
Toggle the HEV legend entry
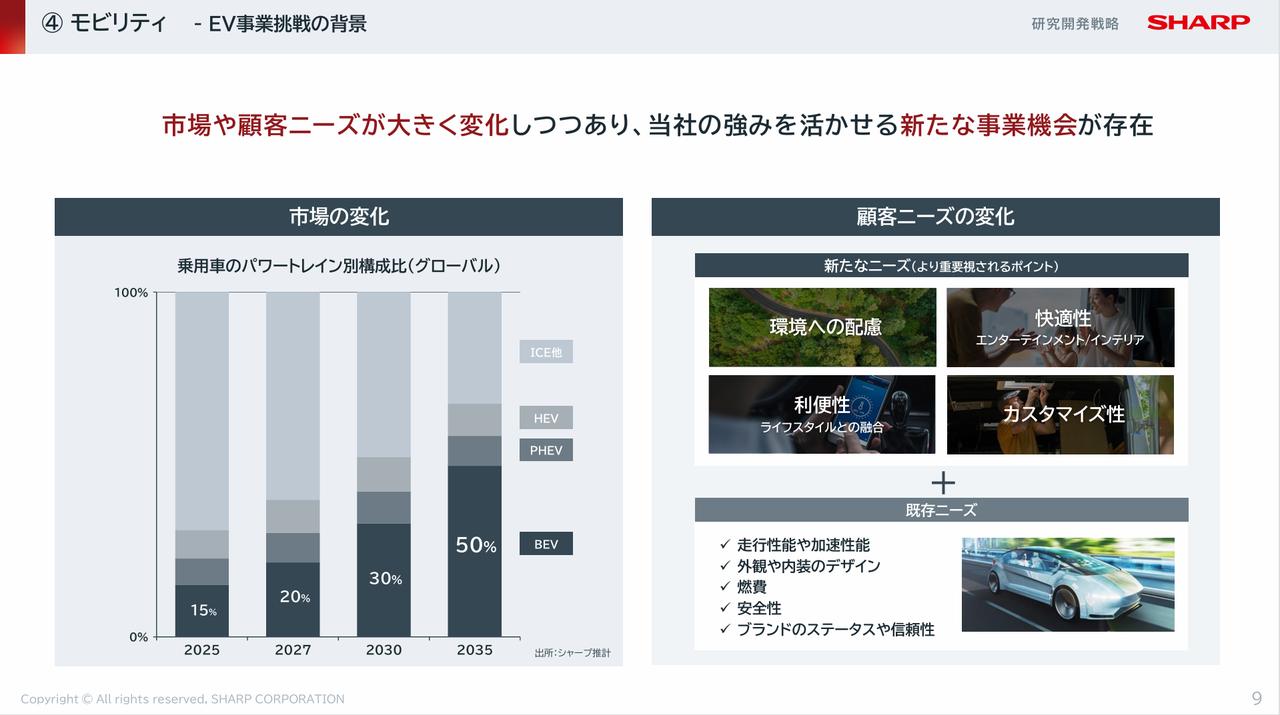tap(545, 417)
